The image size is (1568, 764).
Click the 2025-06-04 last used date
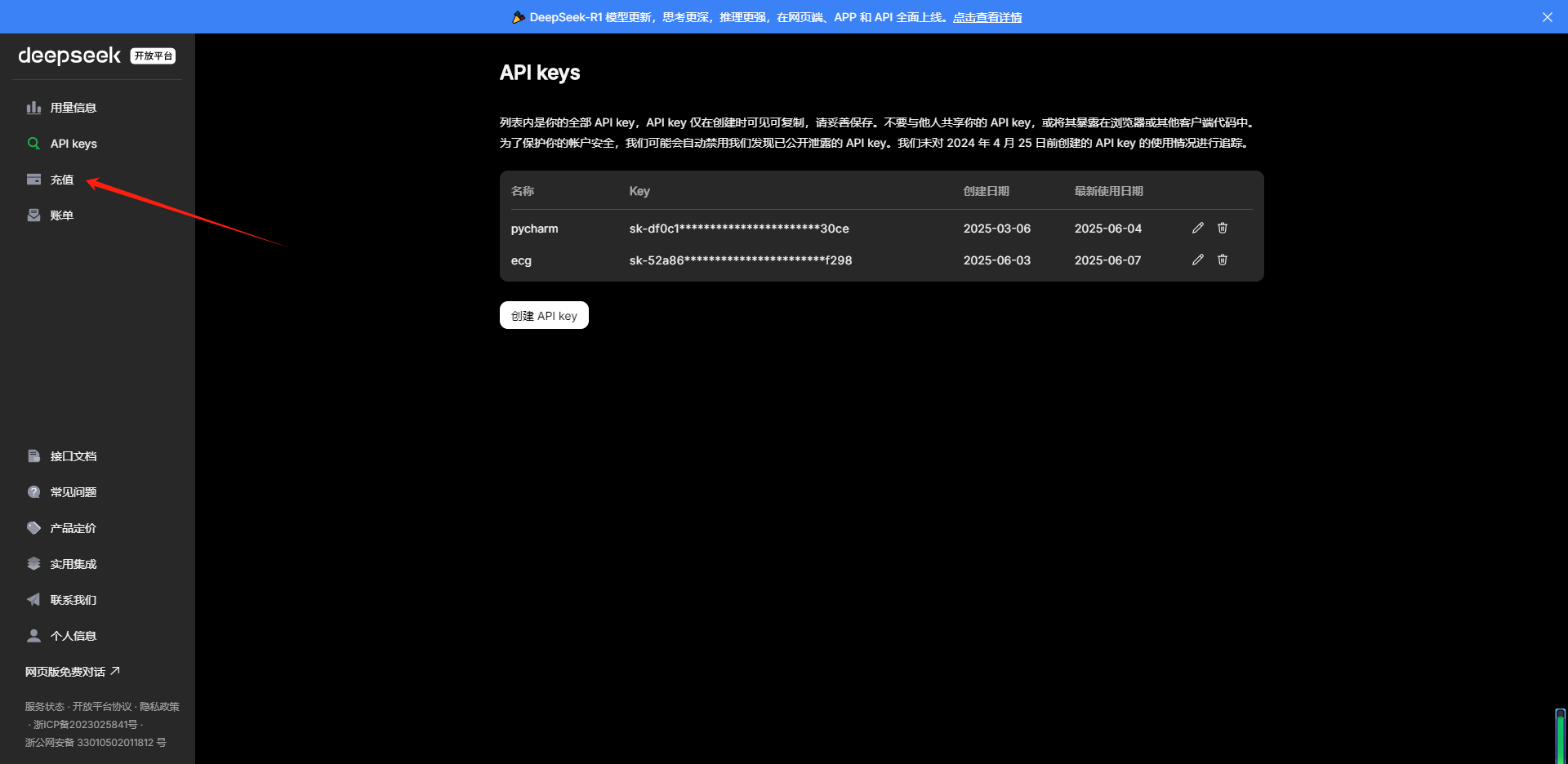[x=1108, y=229]
